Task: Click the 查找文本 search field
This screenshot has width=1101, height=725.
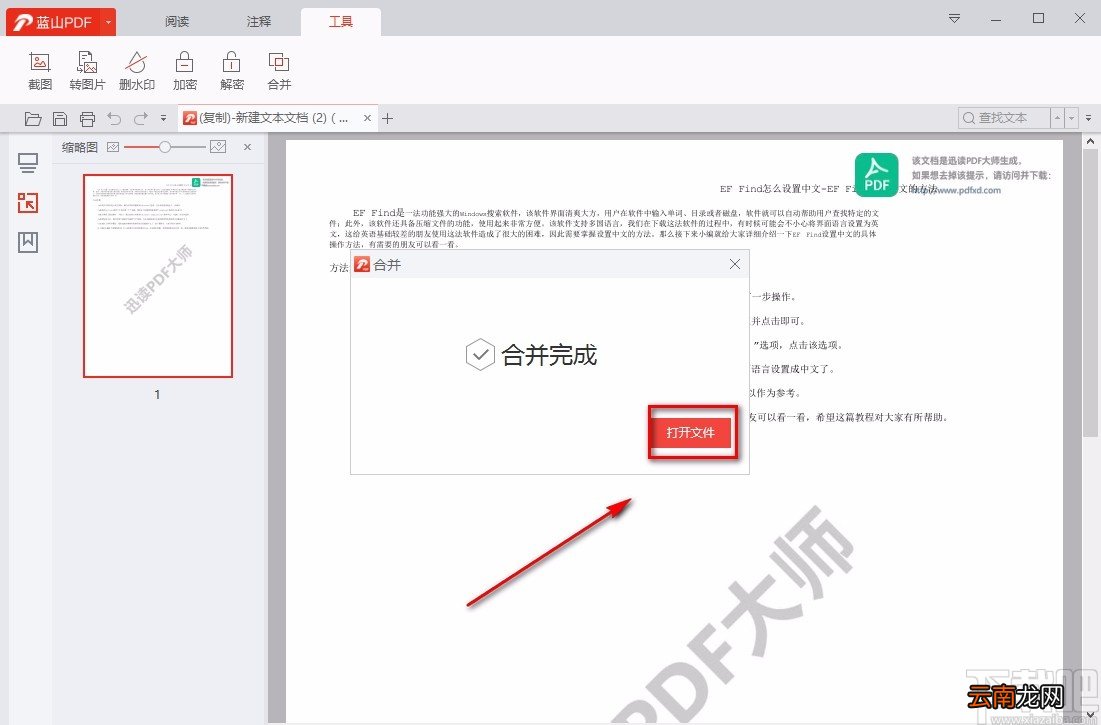Action: pyautogui.click(x=1004, y=118)
